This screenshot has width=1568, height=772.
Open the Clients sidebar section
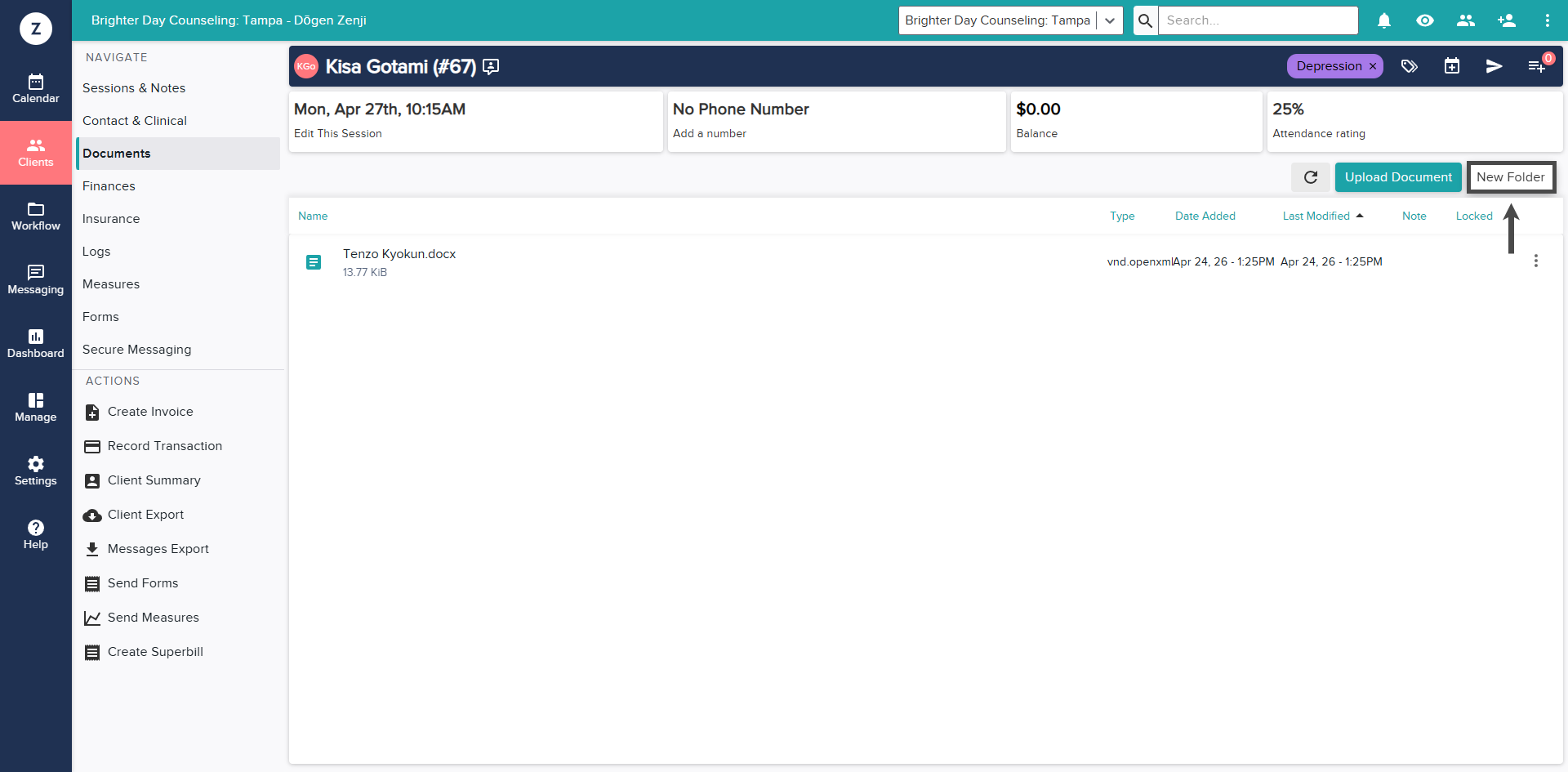click(x=36, y=153)
